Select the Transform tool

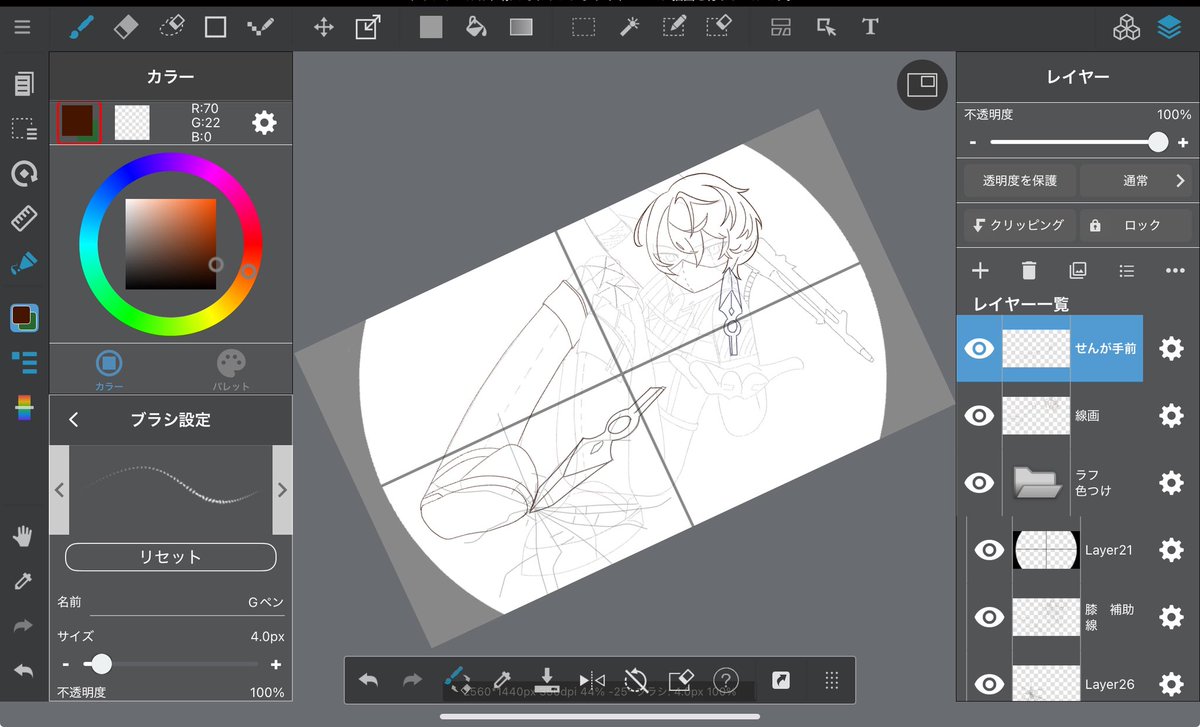click(x=368, y=27)
